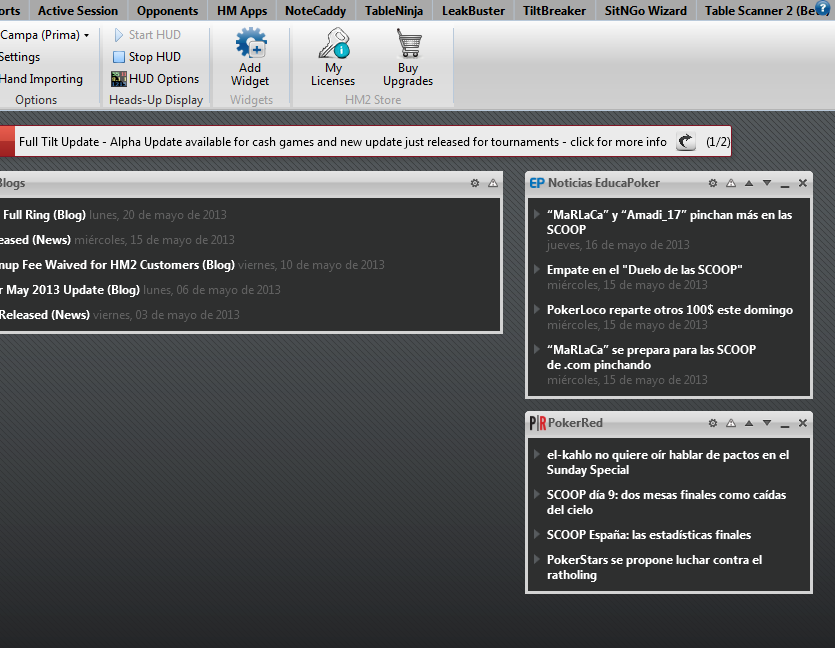Open "SCOOP España: las estadísticas finales" article

coord(648,535)
